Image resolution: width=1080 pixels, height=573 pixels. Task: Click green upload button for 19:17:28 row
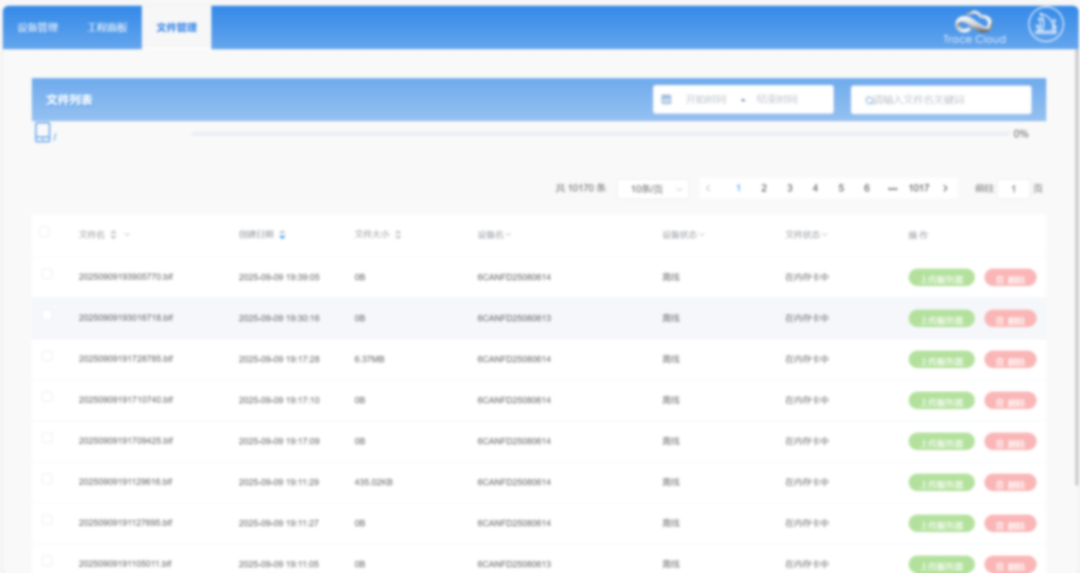click(941, 360)
